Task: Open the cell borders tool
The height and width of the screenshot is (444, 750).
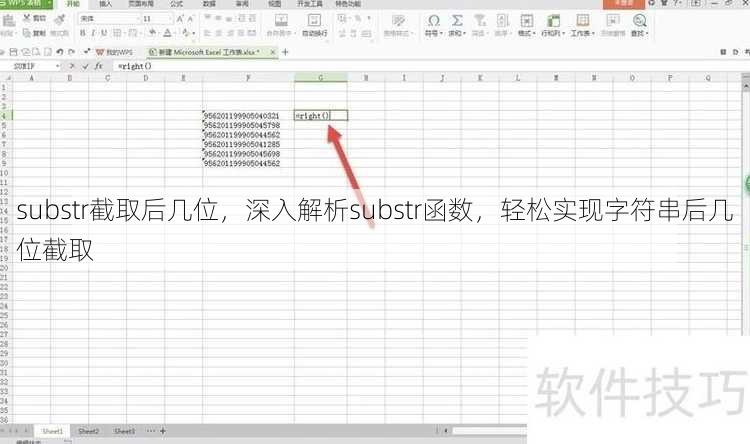Action: [117, 33]
